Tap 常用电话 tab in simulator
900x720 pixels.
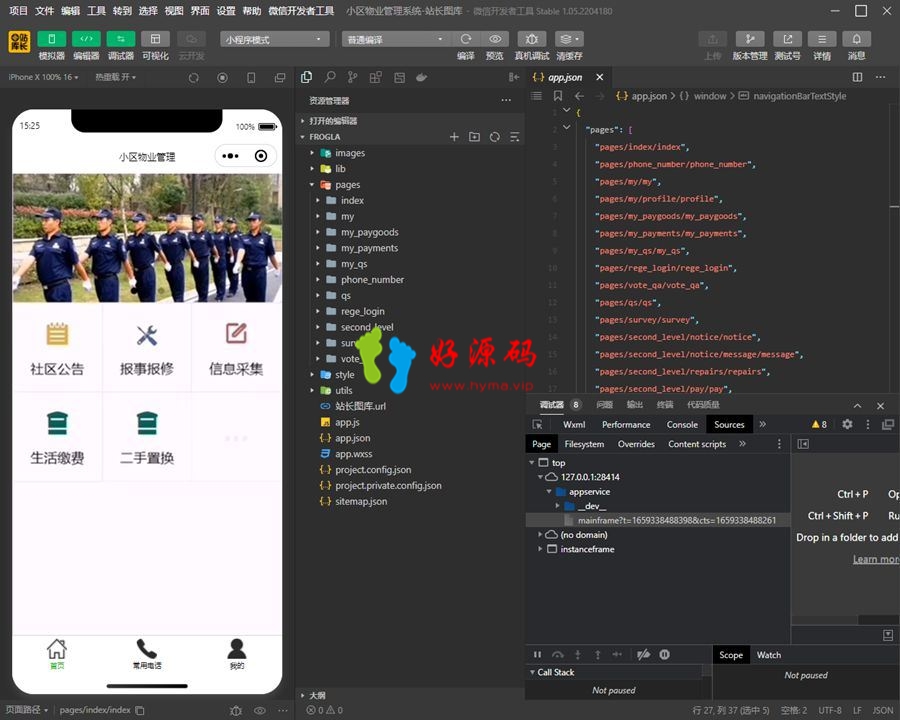(x=147, y=655)
